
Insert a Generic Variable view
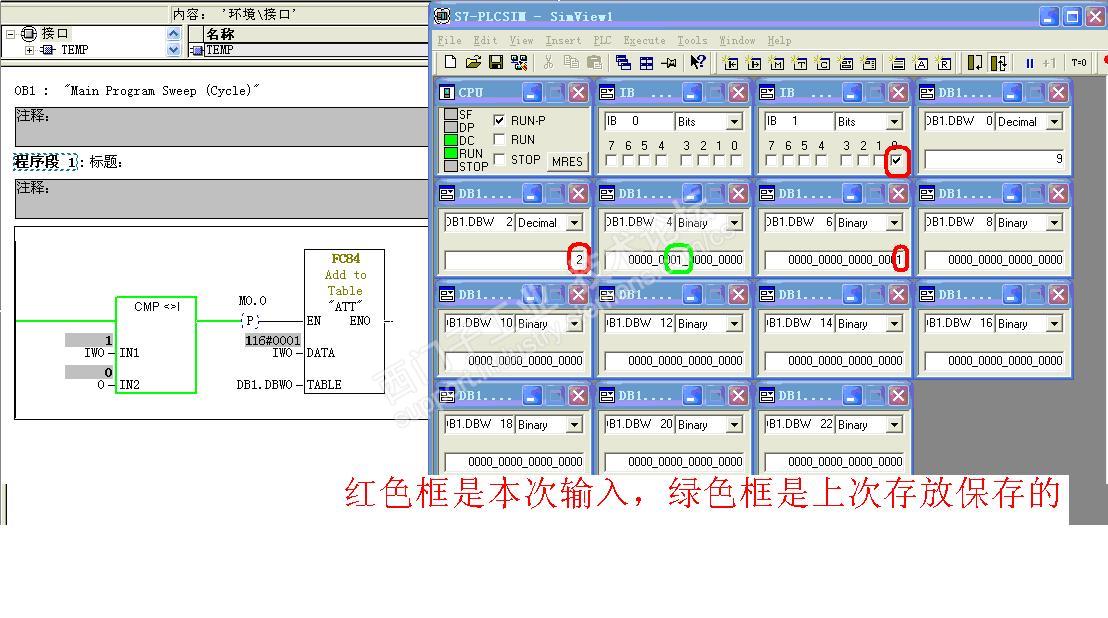click(x=846, y=64)
